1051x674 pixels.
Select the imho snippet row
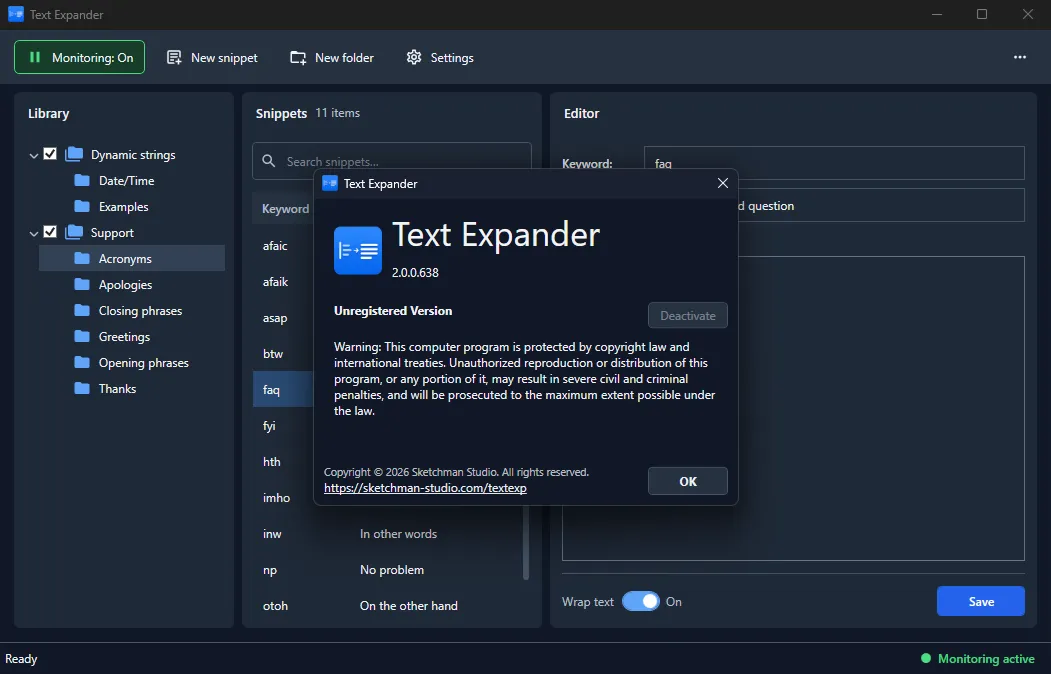(283, 498)
